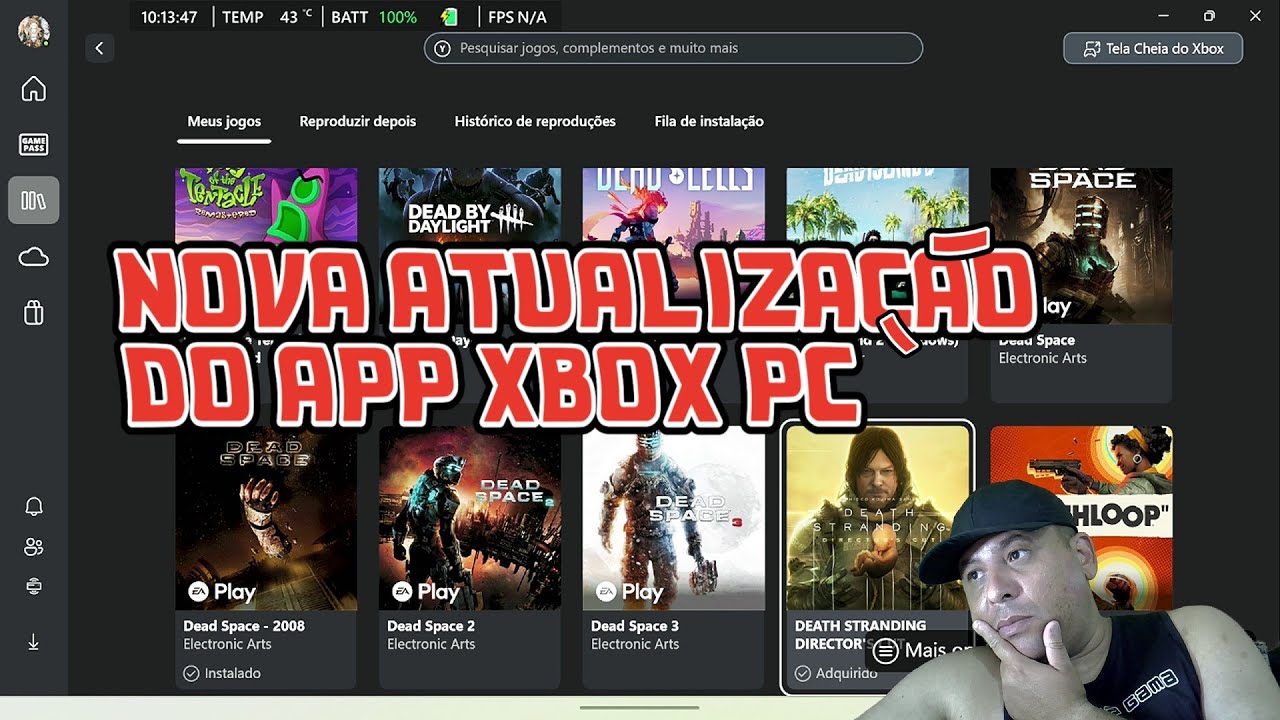Open the Game Pass section icon
This screenshot has width=1280, height=720.
click(x=34, y=145)
